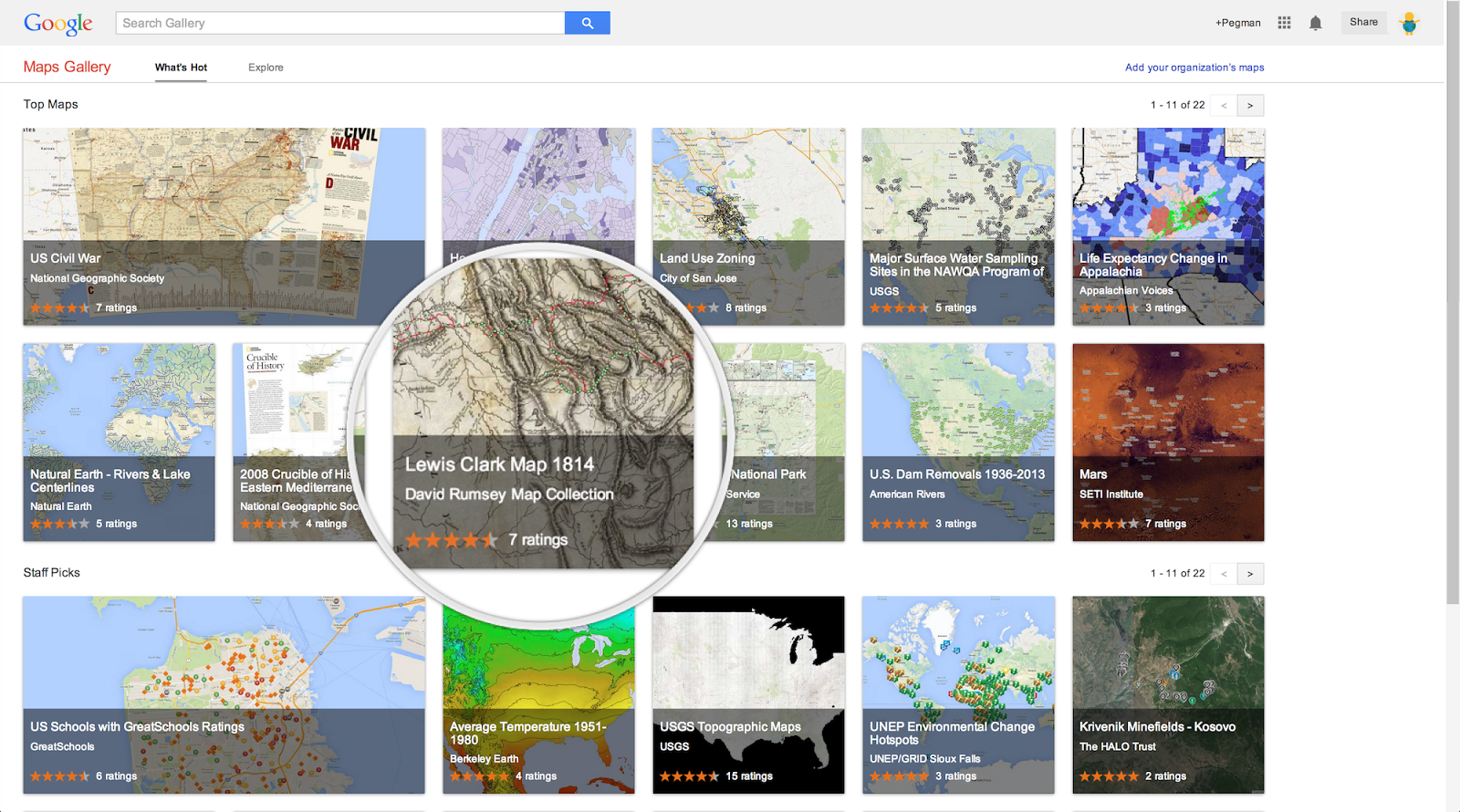
Task: Click "SETI Institute" author text
Action: click(x=1111, y=494)
